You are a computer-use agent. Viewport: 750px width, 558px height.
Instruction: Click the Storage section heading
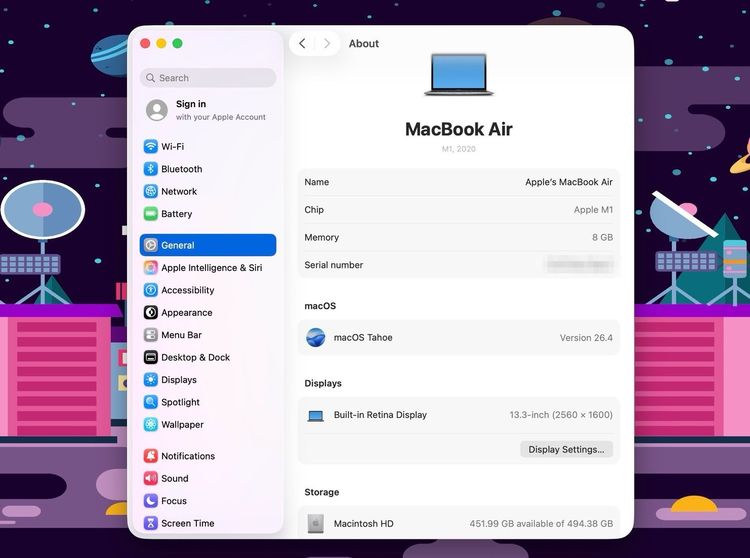pyautogui.click(x=321, y=492)
